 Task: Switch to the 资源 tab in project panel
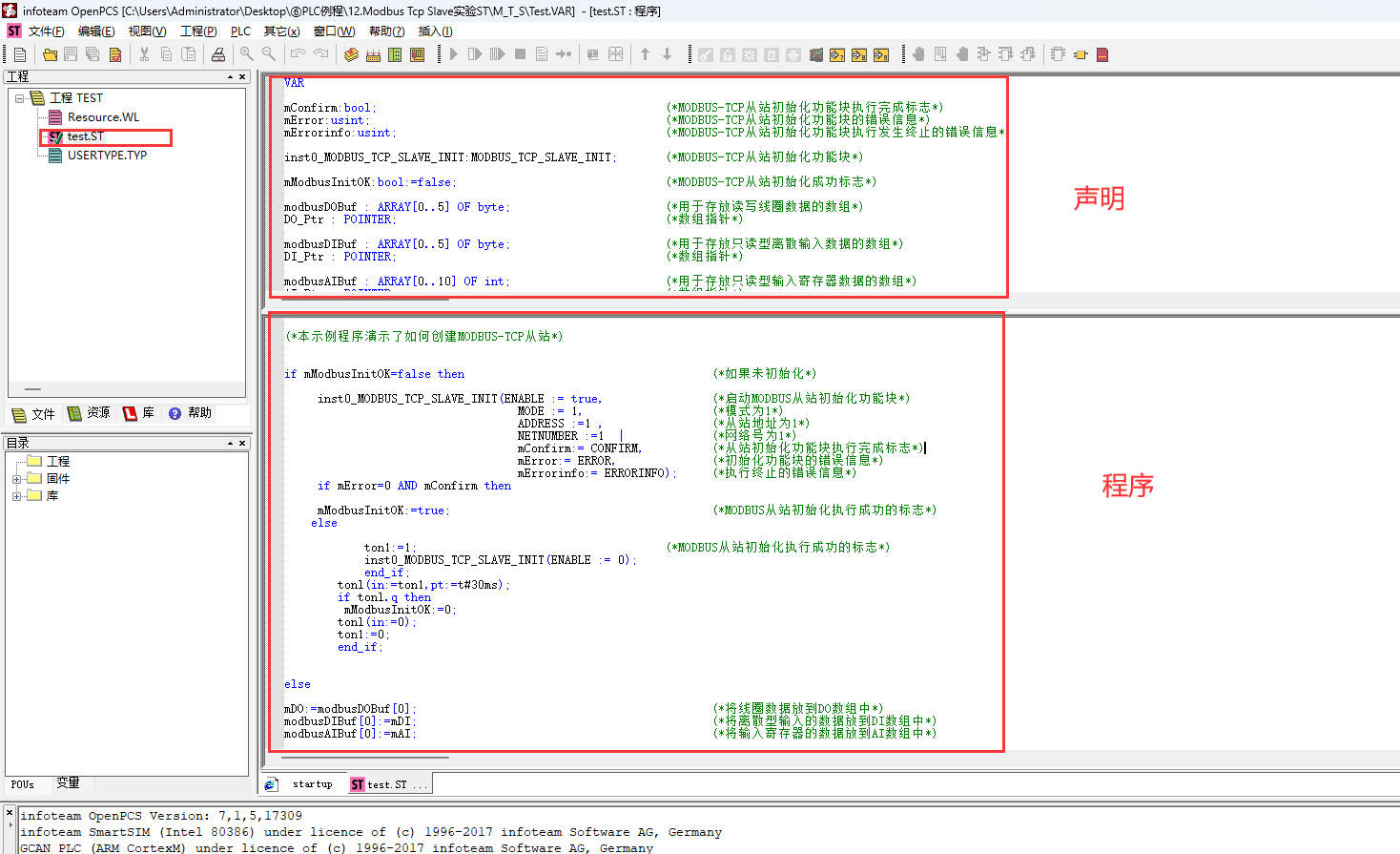(x=89, y=413)
